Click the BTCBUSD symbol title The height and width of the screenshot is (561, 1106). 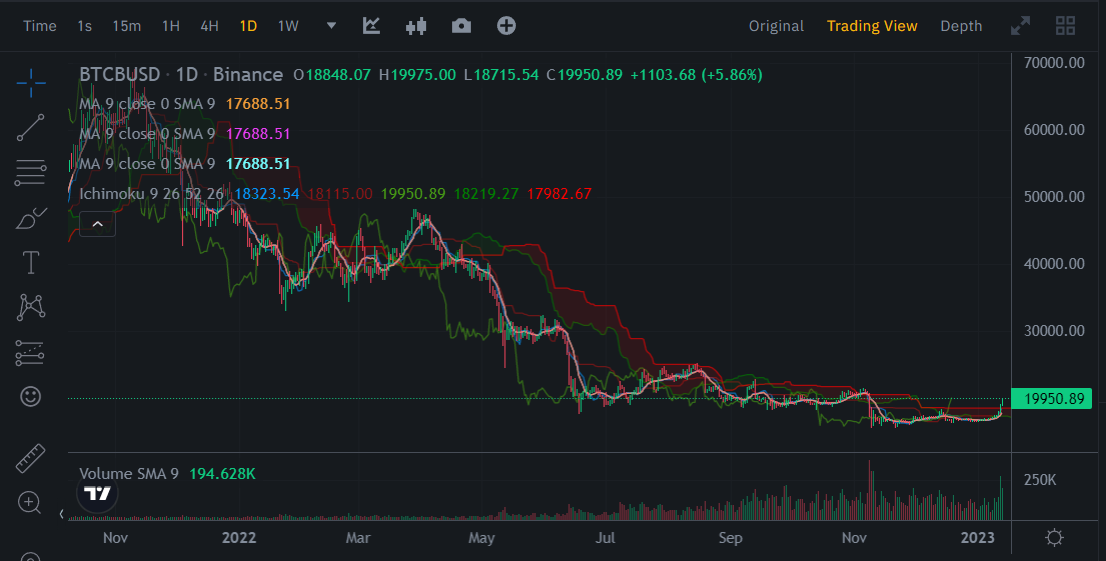120,74
